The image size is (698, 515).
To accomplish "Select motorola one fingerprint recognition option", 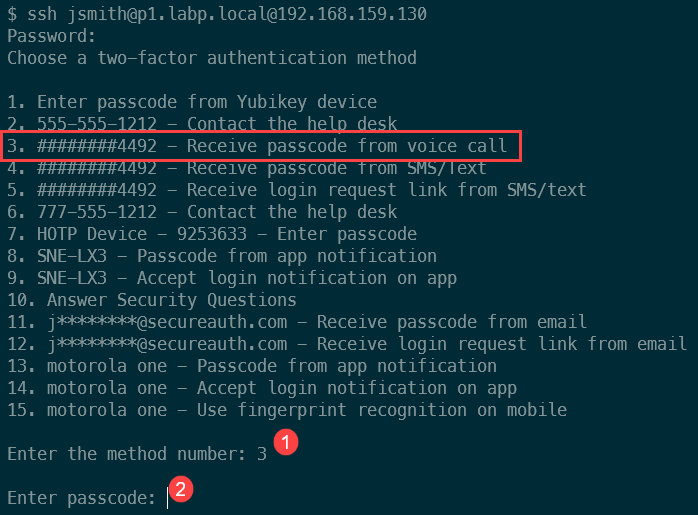I will click(287, 410).
